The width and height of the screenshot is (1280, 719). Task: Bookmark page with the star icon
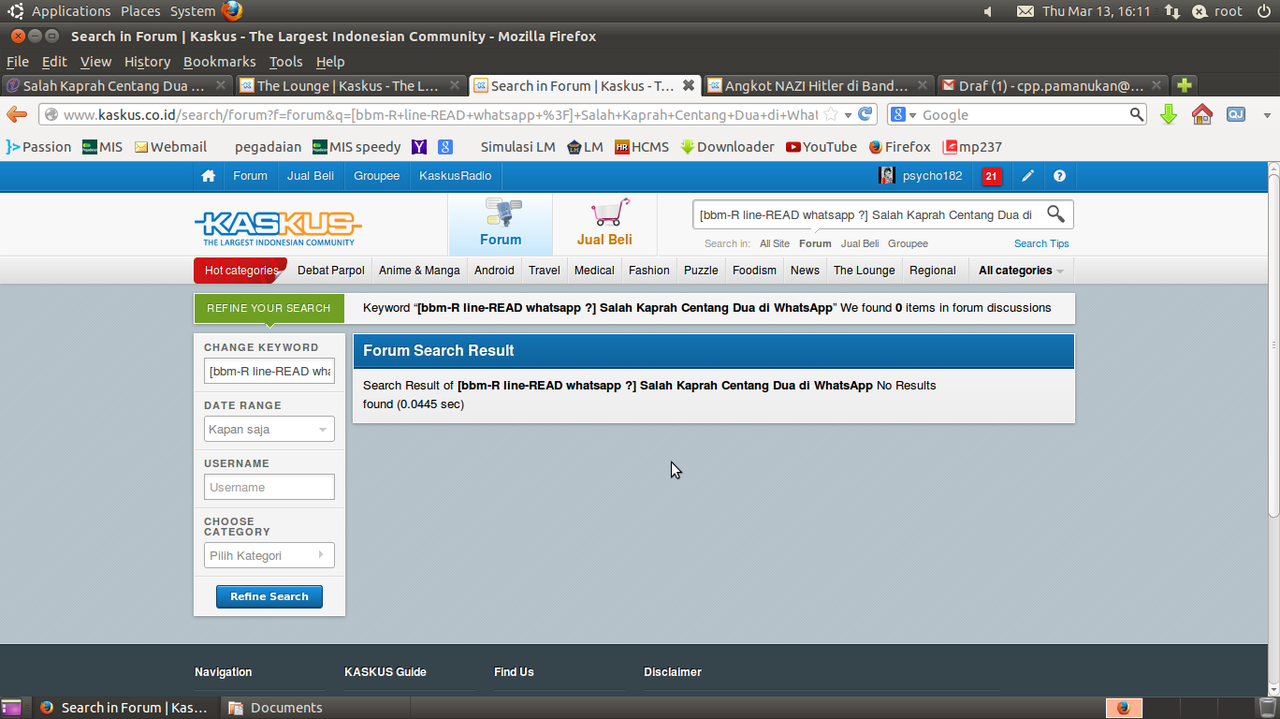coord(830,115)
